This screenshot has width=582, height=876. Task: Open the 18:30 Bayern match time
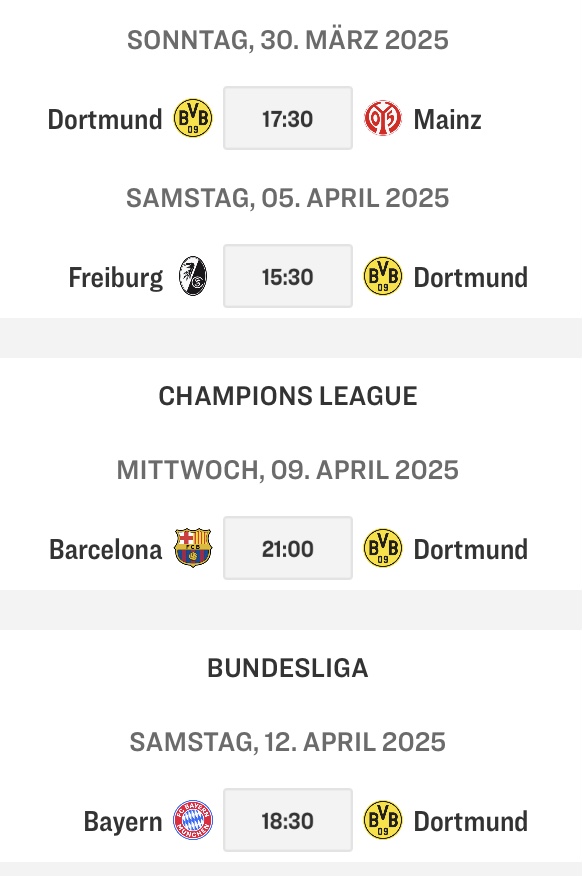[x=288, y=820]
